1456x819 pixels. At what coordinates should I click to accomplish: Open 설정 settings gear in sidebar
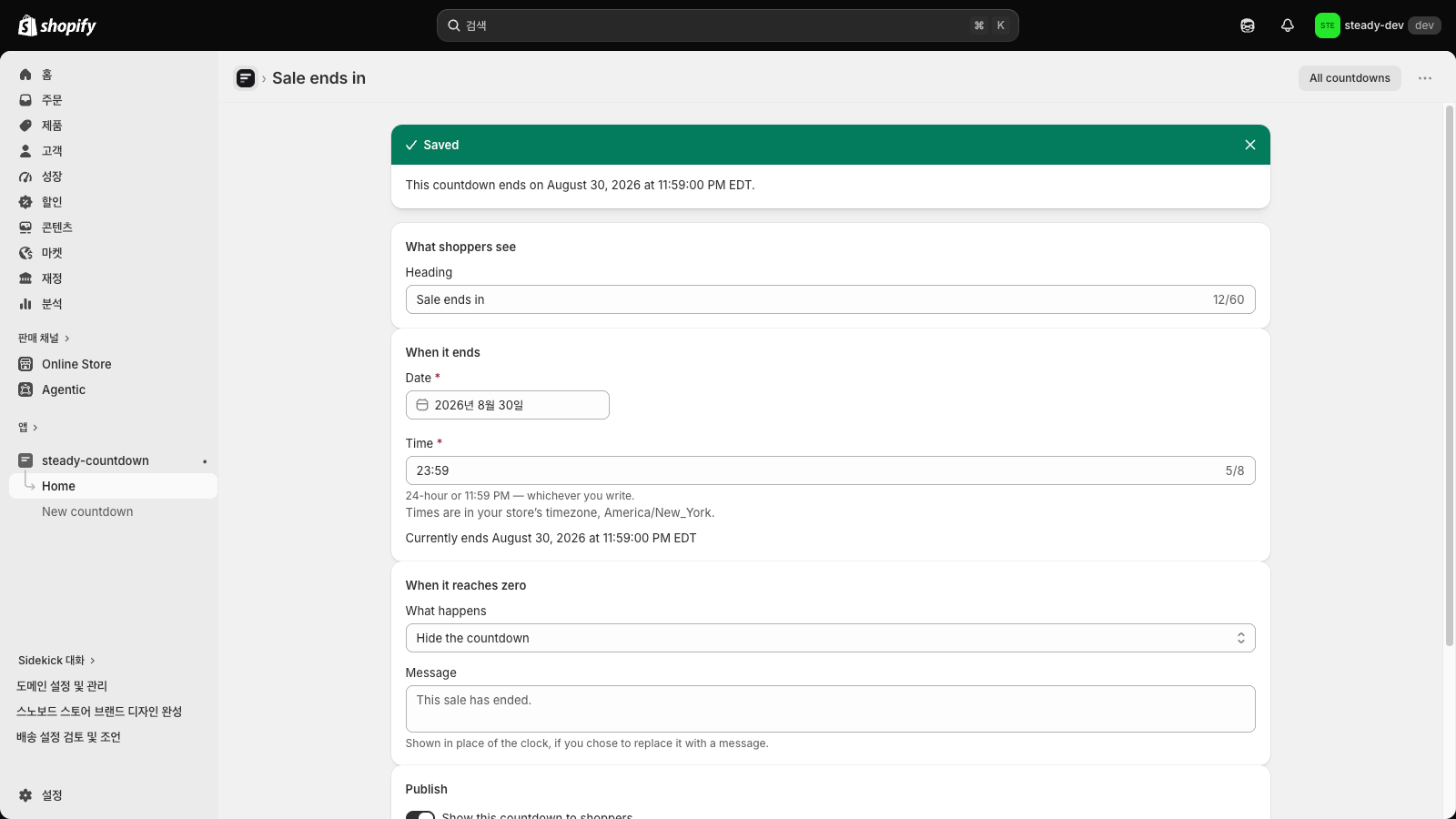click(x=25, y=795)
